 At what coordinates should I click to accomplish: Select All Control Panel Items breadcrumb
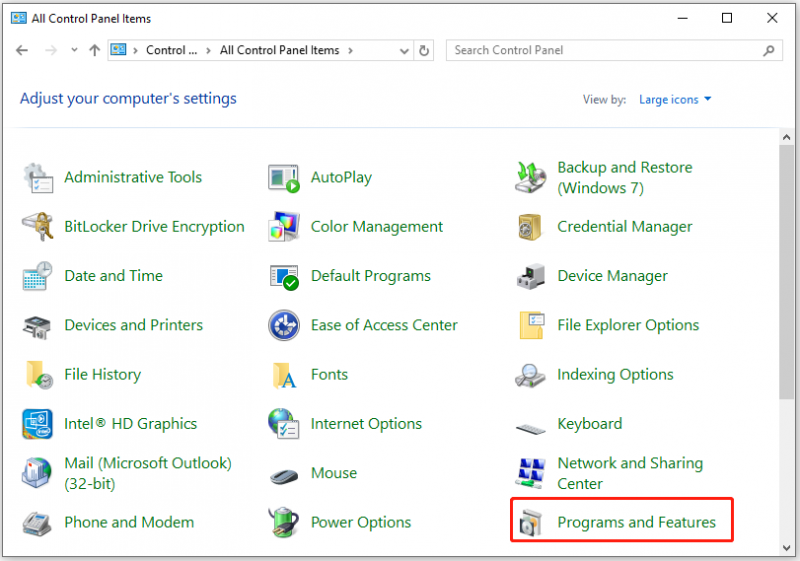click(280, 50)
